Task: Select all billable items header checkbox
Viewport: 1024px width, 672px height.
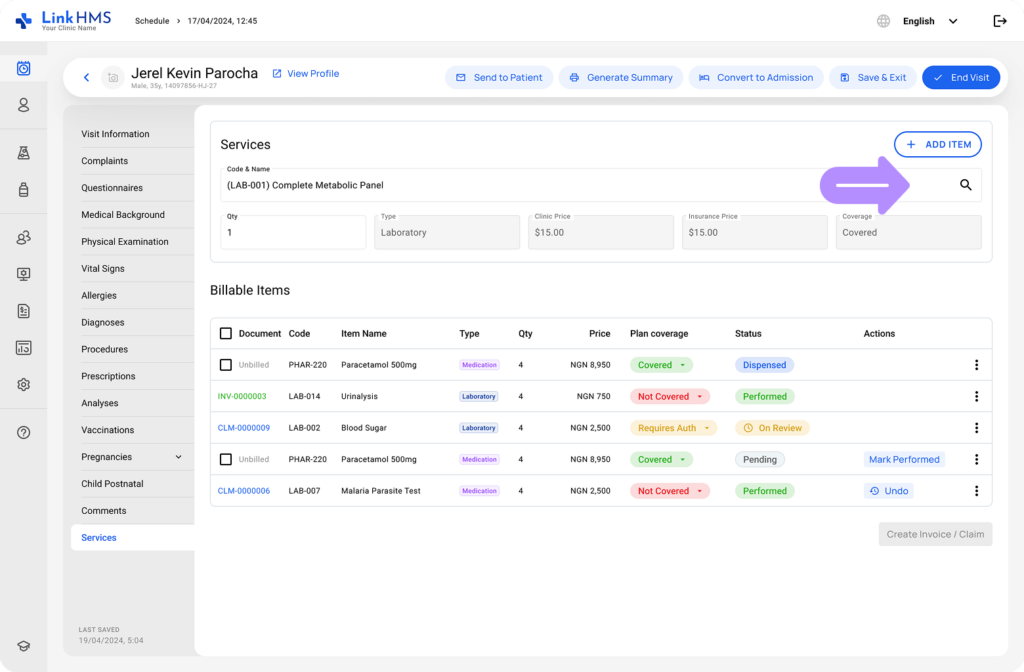Action: [225, 333]
